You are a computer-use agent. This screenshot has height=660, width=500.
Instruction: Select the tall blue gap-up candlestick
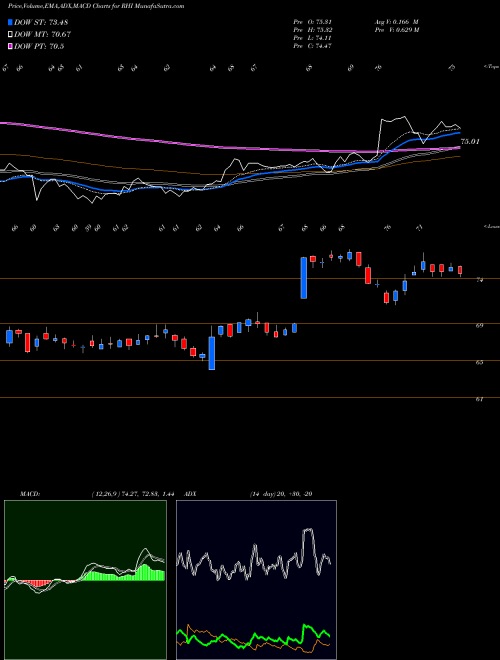[303, 278]
